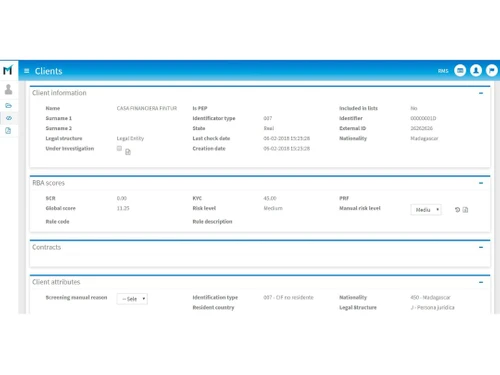Open the note icon beside Under investigation
This screenshot has height=375, width=500.
(x=128, y=152)
